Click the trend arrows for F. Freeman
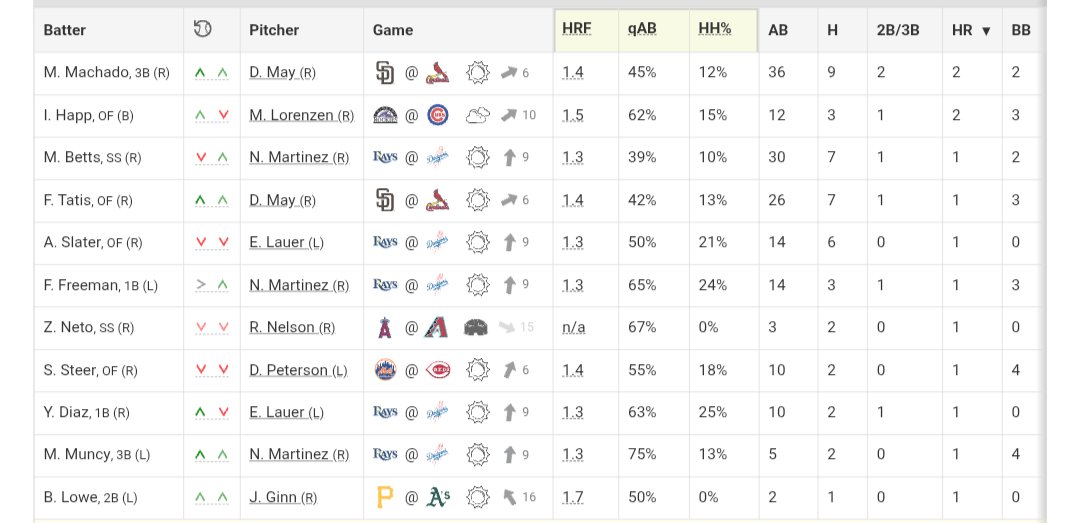Image resolution: width=1080 pixels, height=523 pixels. (x=211, y=285)
